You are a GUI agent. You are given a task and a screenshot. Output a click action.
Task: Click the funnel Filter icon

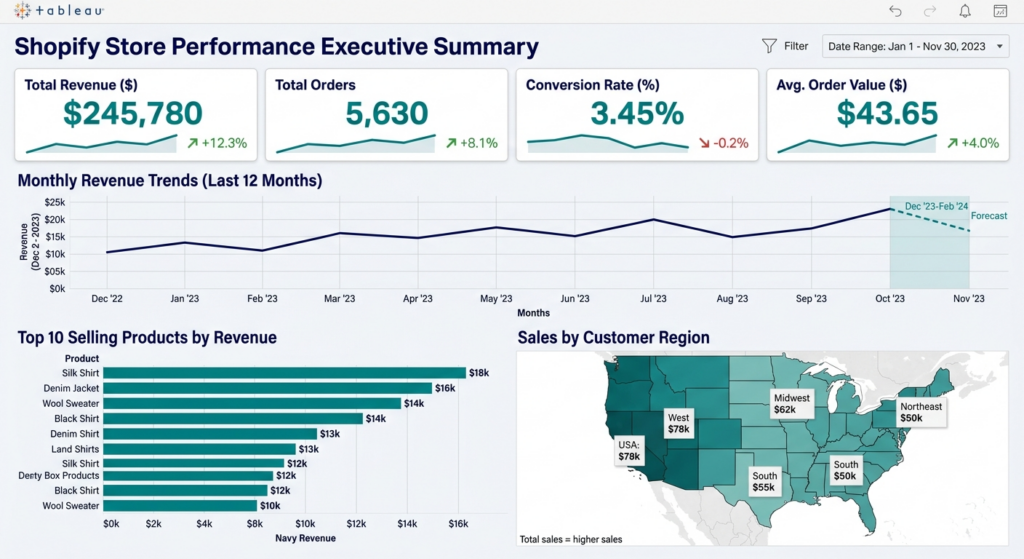click(x=769, y=46)
